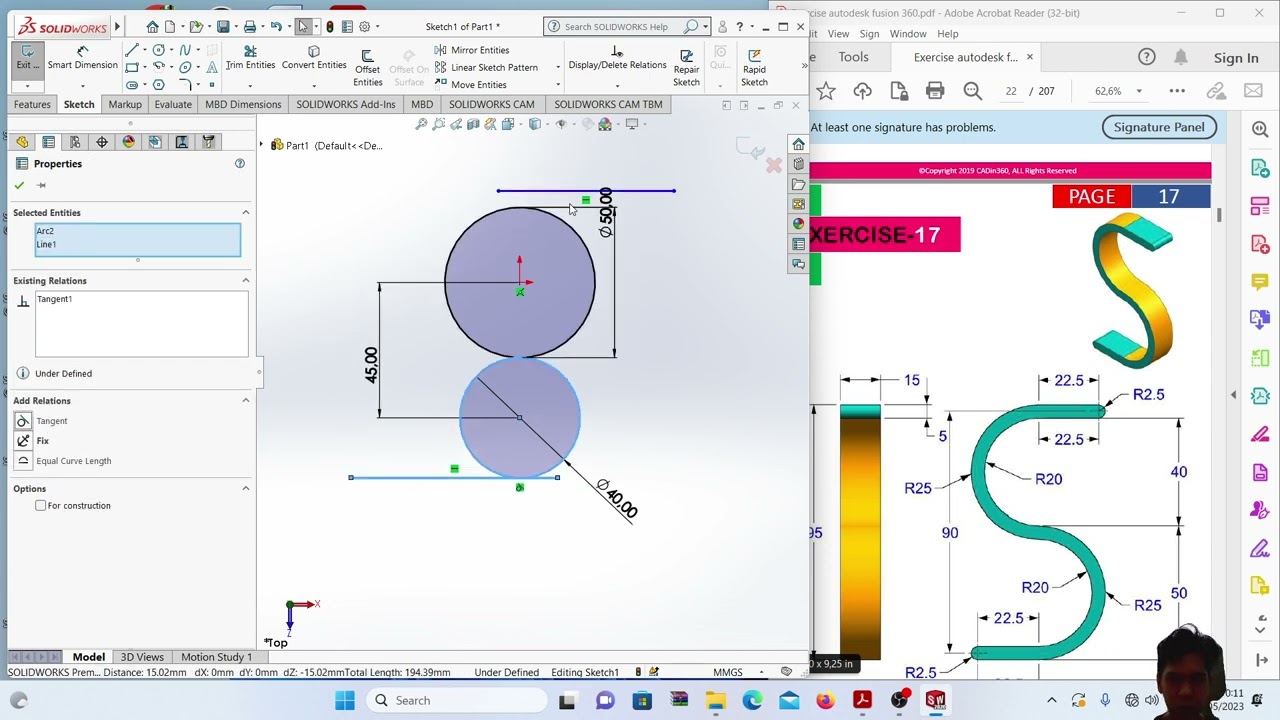
Task: Click Sign In in Acrobat
Action: pyautogui.click(x=1236, y=58)
